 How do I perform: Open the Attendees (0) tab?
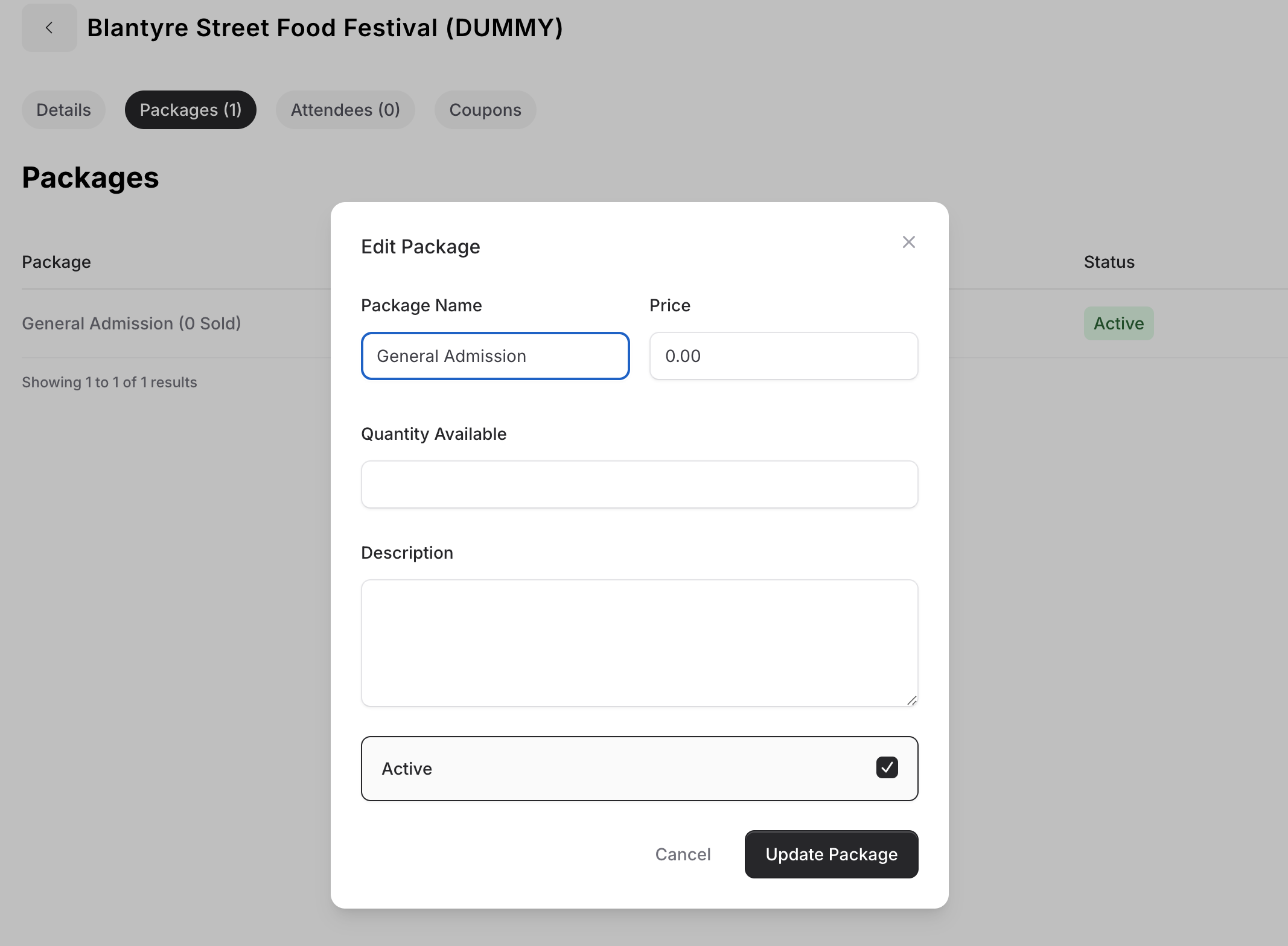click(345, 110)
